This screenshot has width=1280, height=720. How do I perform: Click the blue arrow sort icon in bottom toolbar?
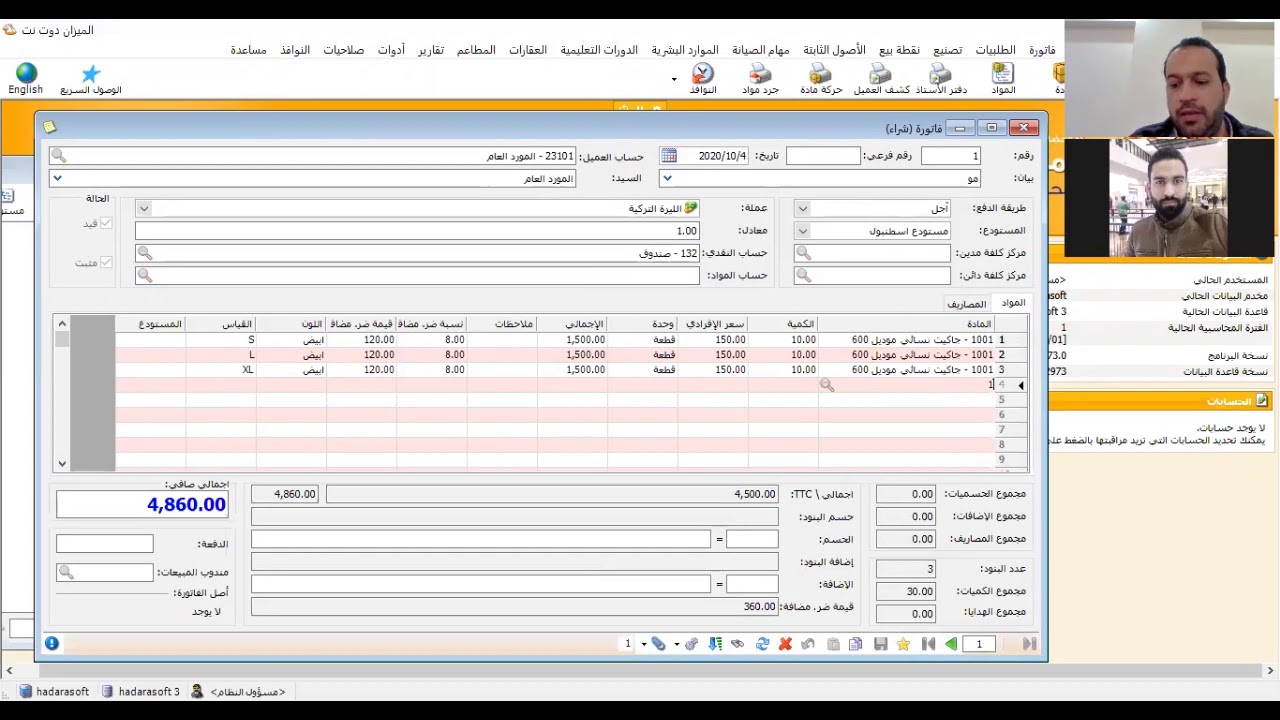point(715,644)
